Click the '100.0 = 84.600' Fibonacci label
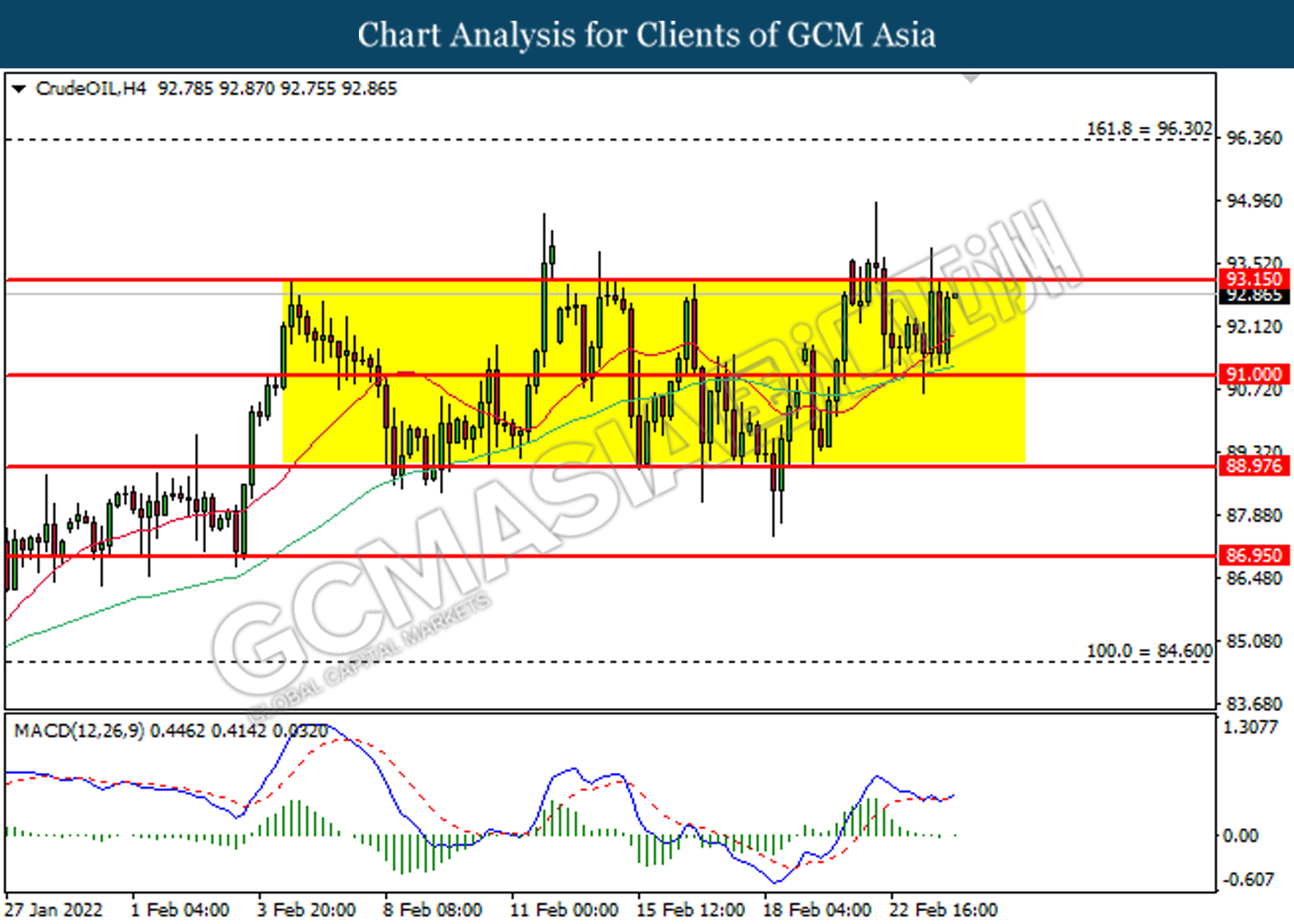Viewport: 1294px width, 924px height. pyautogui.click(x=1149, y=651)
